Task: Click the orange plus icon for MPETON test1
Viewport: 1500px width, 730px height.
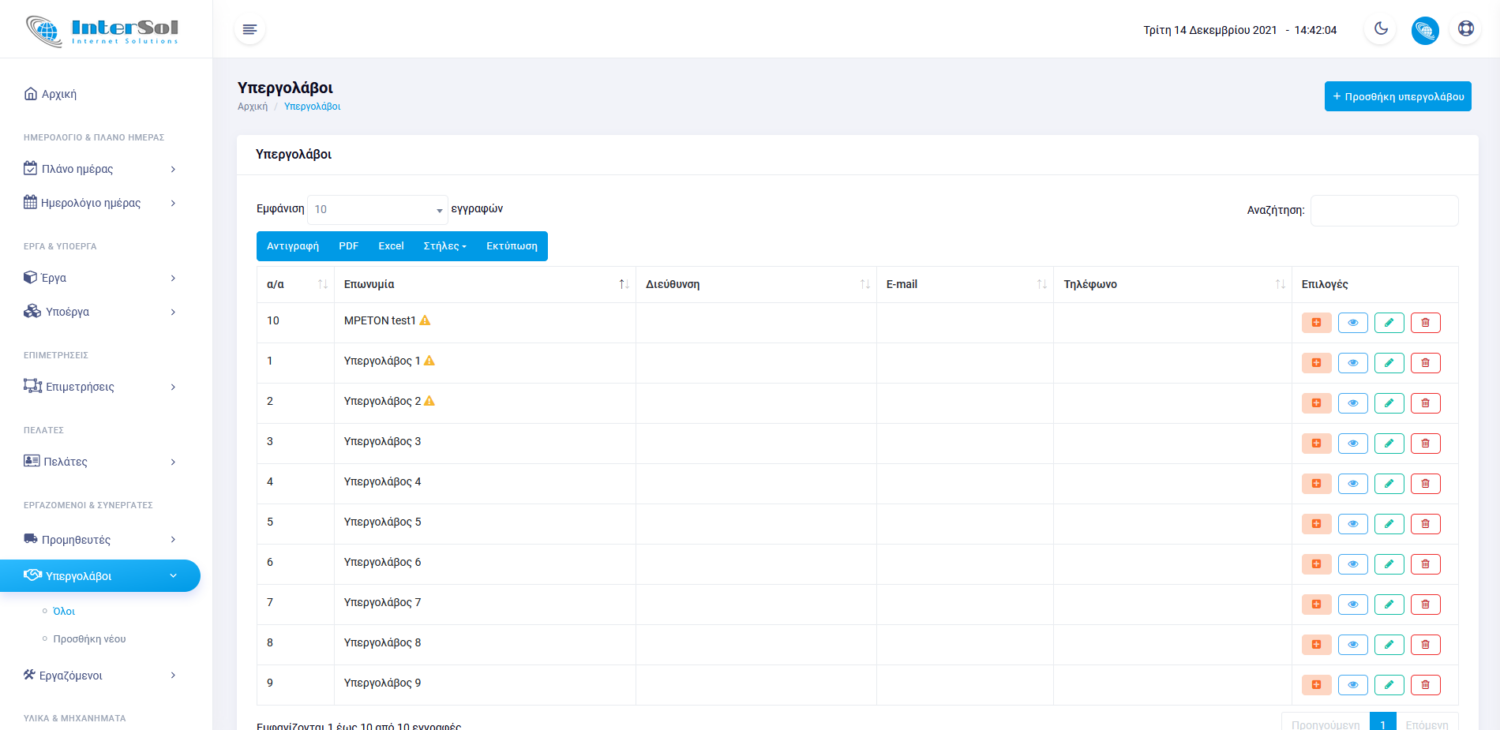Action: point(1316,322)
